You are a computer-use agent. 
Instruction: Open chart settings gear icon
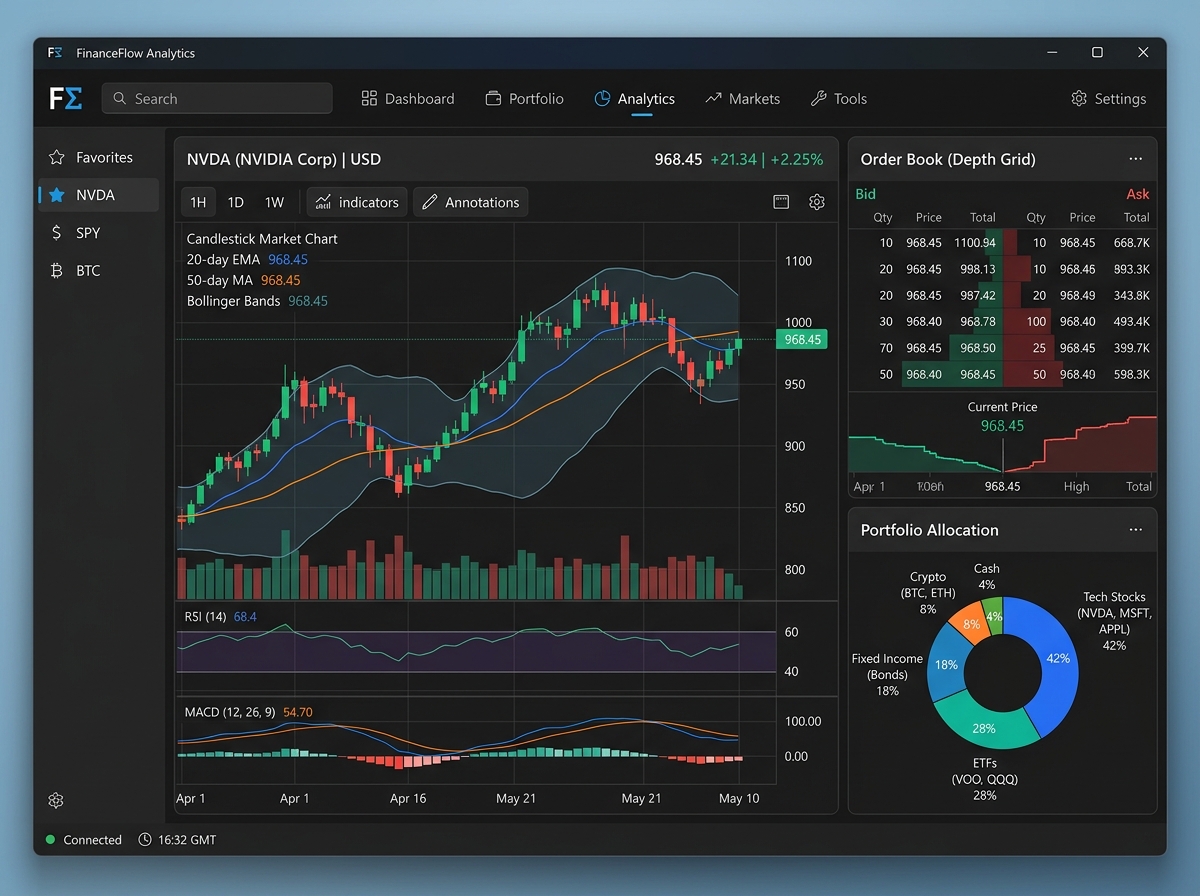click(x=817, y=202)
